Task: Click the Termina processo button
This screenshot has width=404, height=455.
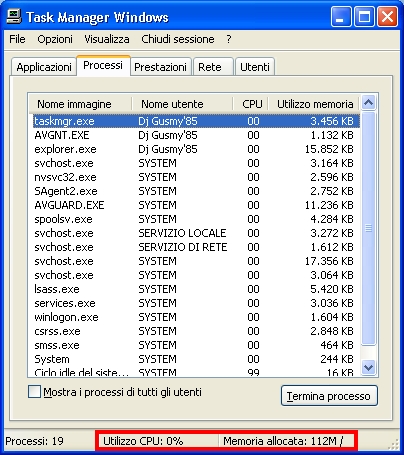Action: tap(329, 396)
